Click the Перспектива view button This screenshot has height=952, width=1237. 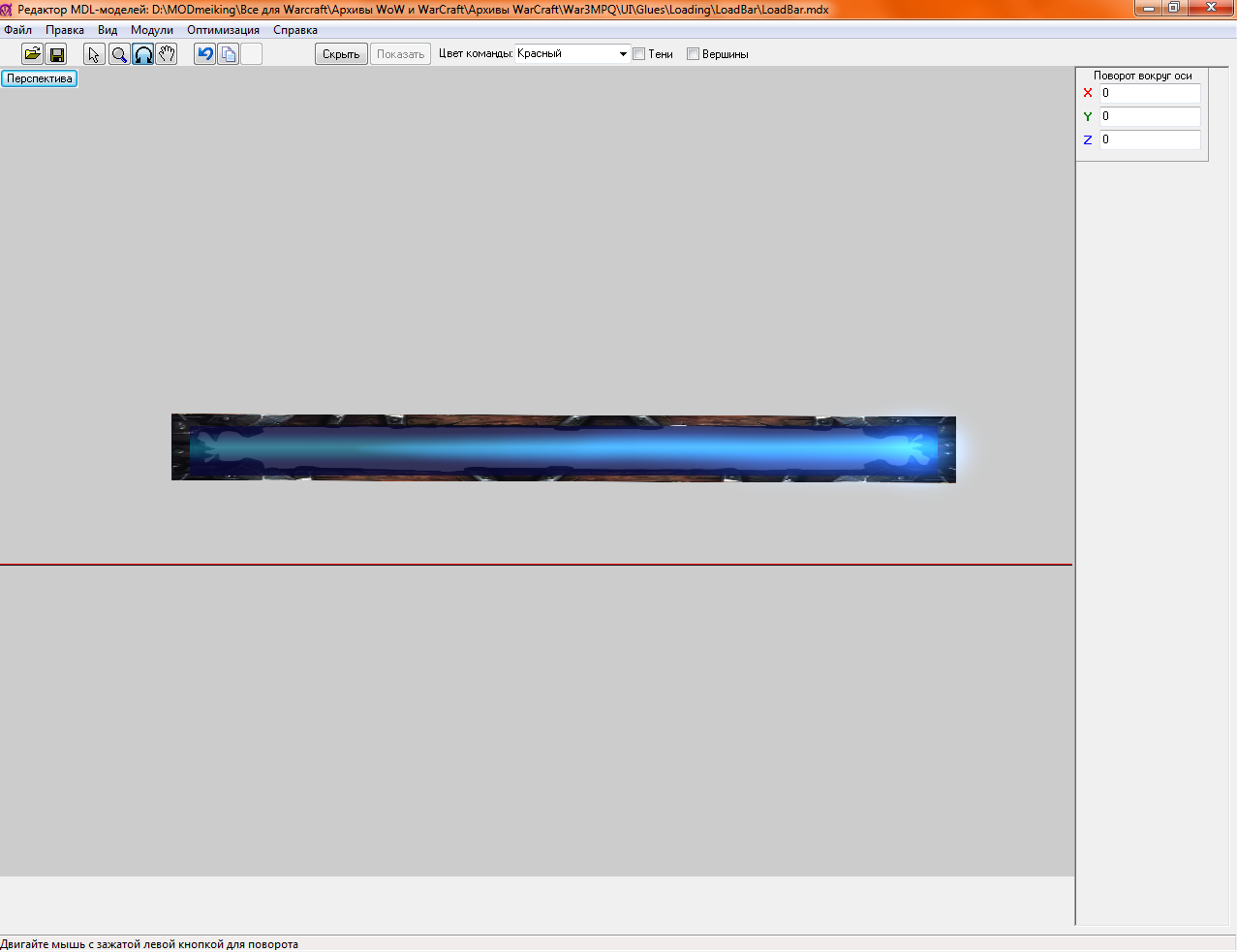[40, 78]
